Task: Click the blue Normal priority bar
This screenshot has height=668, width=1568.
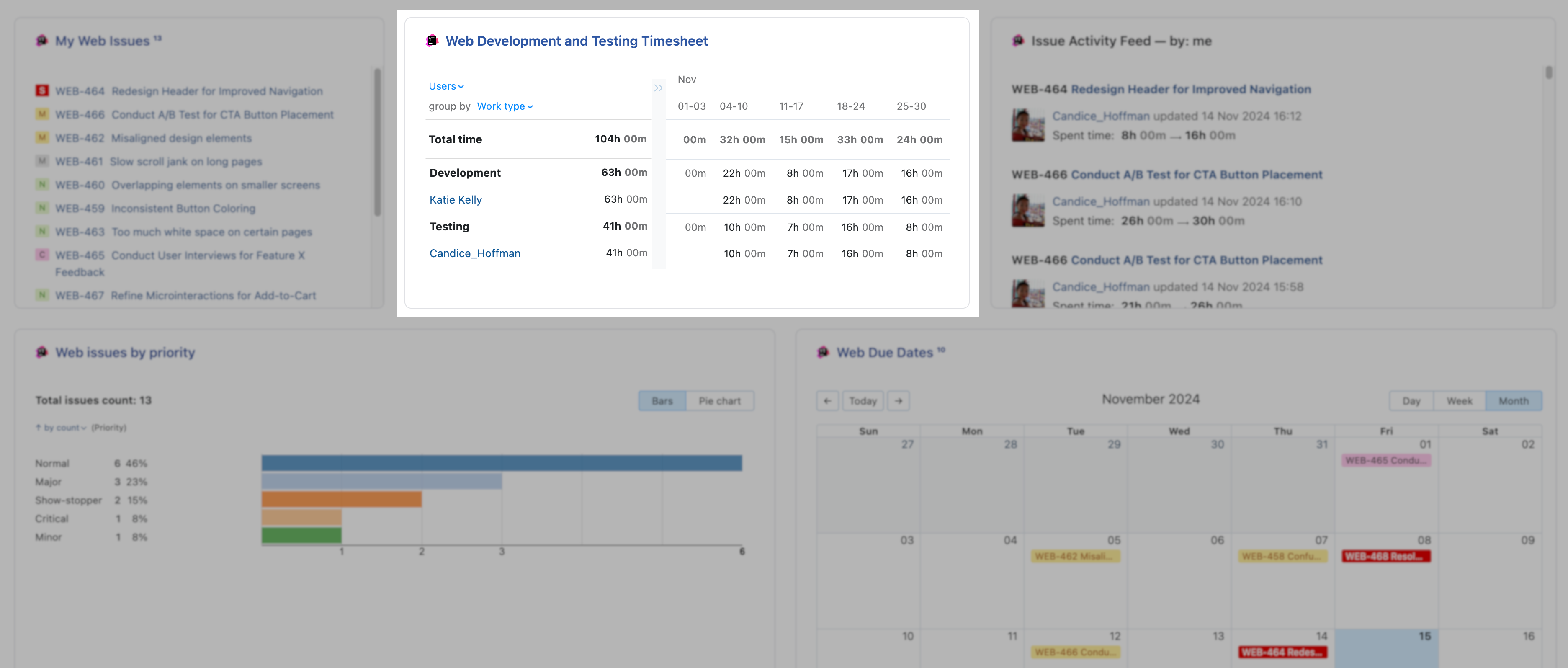Action: (x=502, y=463)
